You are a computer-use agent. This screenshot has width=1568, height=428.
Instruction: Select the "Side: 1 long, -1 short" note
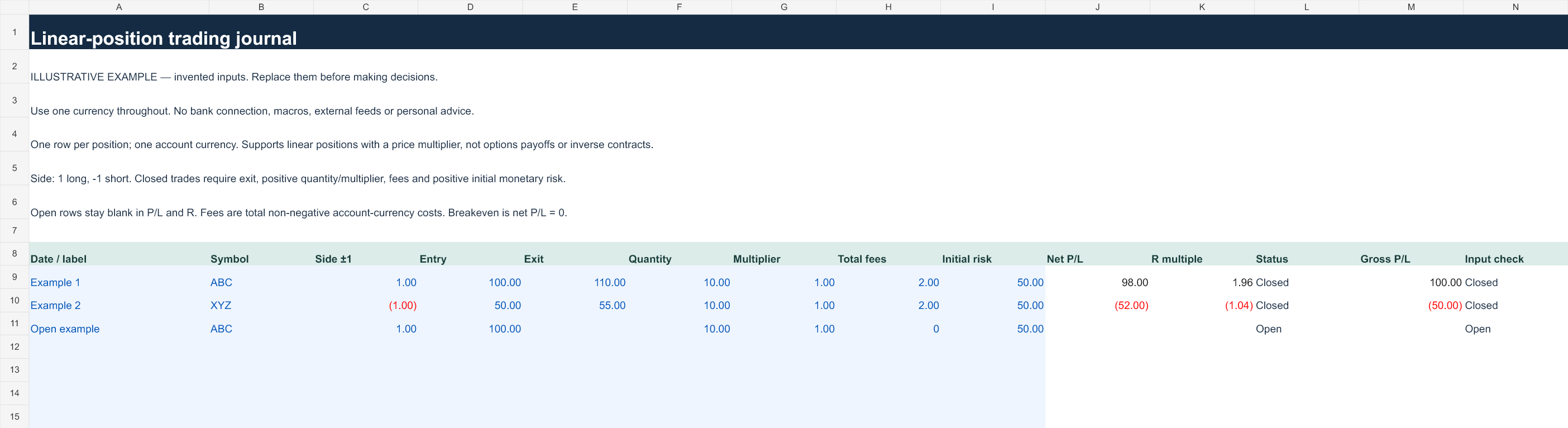point(298,178)
